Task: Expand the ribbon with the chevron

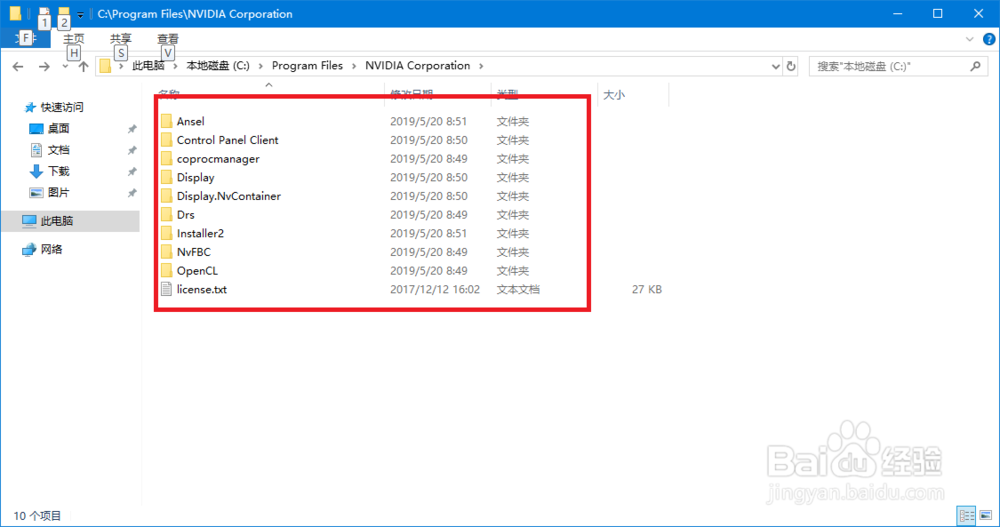Action: click(x=969, y=39)
